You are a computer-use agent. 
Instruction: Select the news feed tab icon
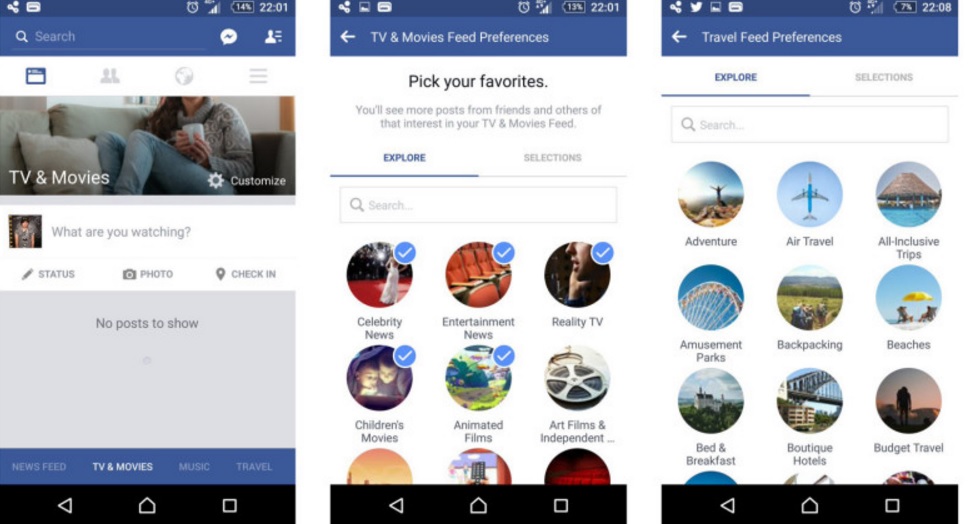point(35,76)
